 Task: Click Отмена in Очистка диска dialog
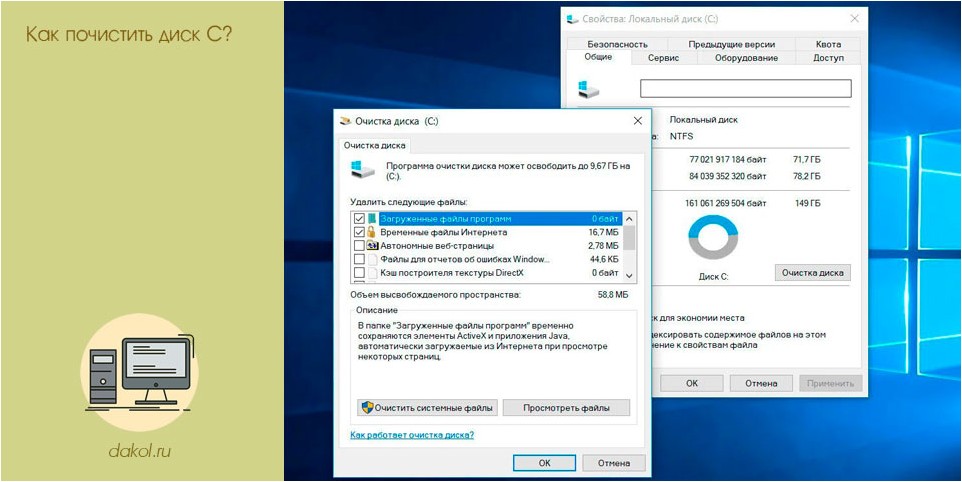[614, 463]
